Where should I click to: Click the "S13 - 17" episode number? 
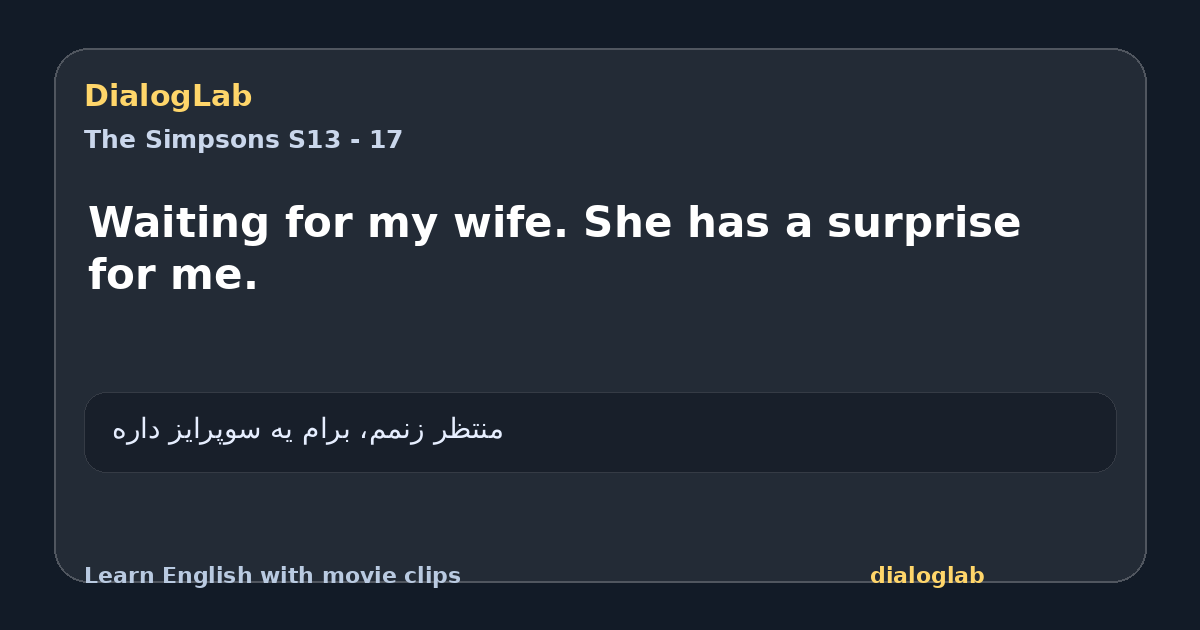346,140
